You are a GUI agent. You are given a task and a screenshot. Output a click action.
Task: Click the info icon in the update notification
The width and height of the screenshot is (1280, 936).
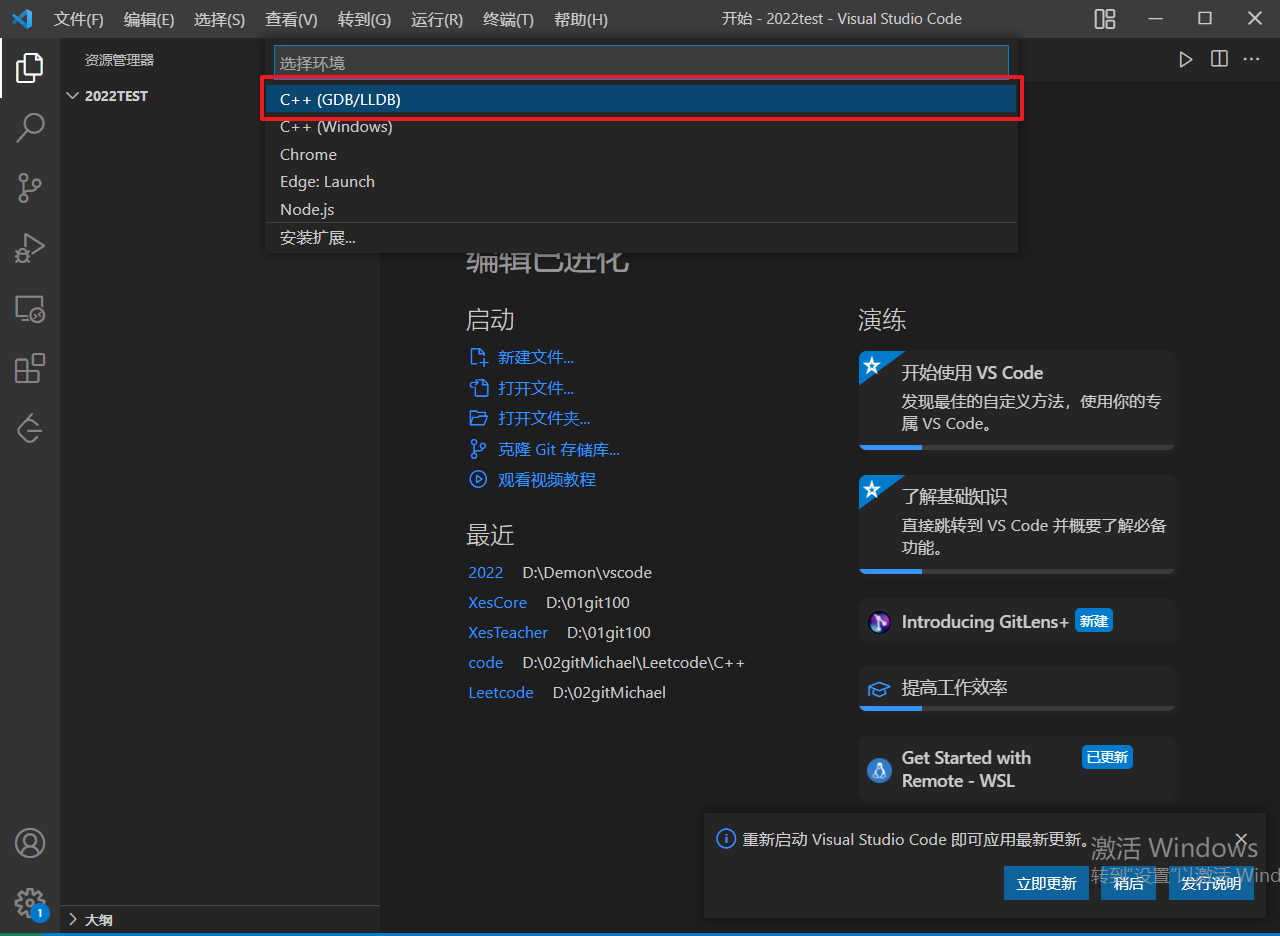(x=727, y=839)
